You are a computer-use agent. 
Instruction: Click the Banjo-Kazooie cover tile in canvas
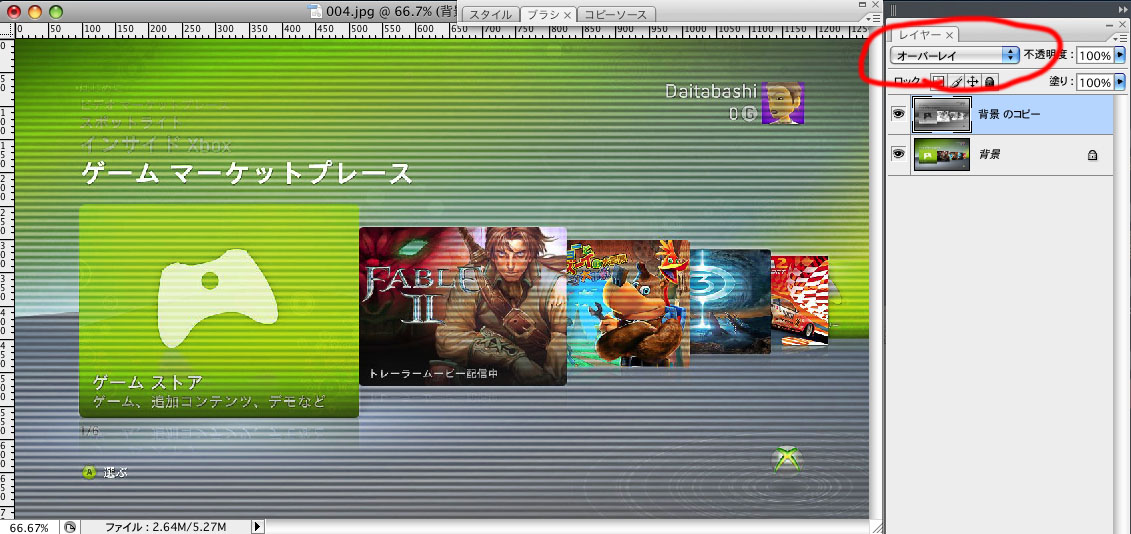628,304
